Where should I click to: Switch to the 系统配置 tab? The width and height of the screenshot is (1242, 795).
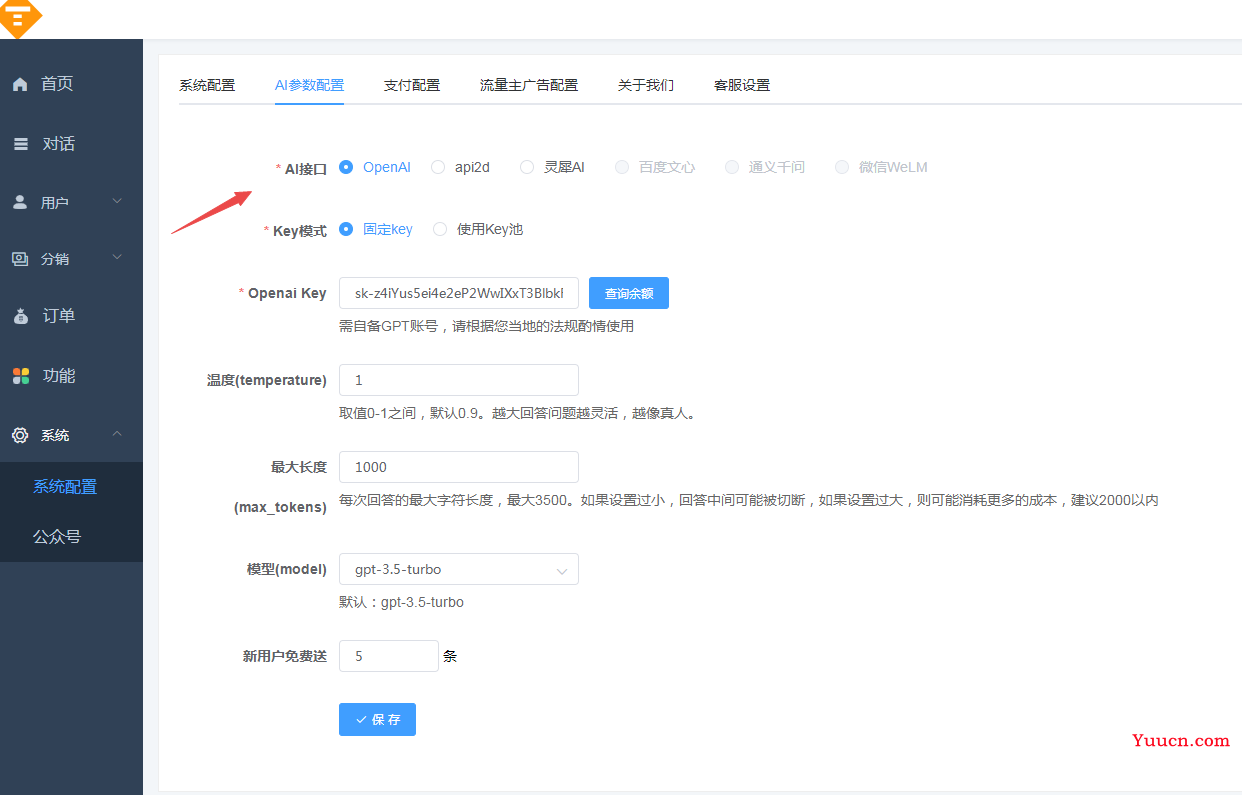pos(207,85)
